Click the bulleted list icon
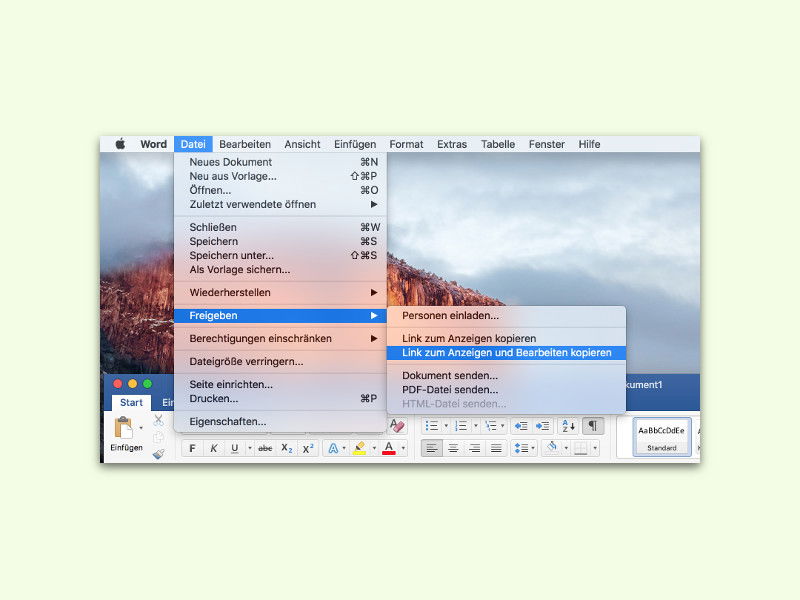 coord(432,426)
